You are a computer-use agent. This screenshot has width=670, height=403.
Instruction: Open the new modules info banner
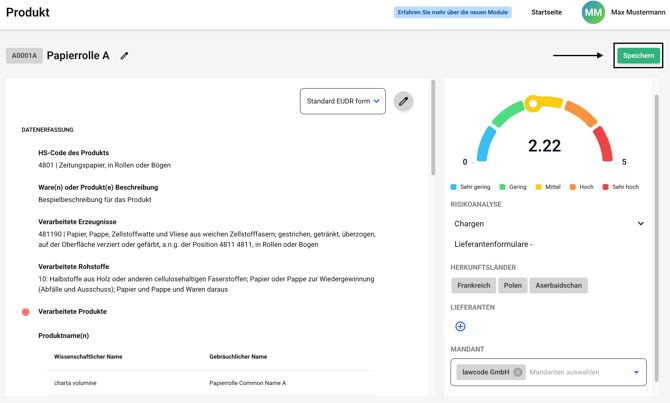453,13
